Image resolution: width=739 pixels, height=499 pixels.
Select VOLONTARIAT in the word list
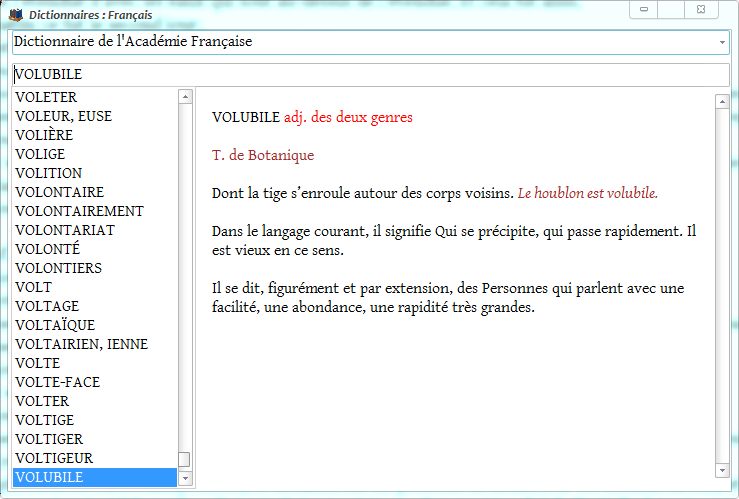click(x=95, y=230)
